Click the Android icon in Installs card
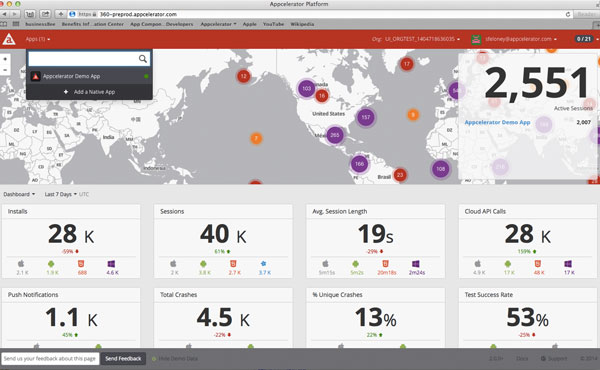This screenshot has width=600, height=370. (x=51, y=264)
